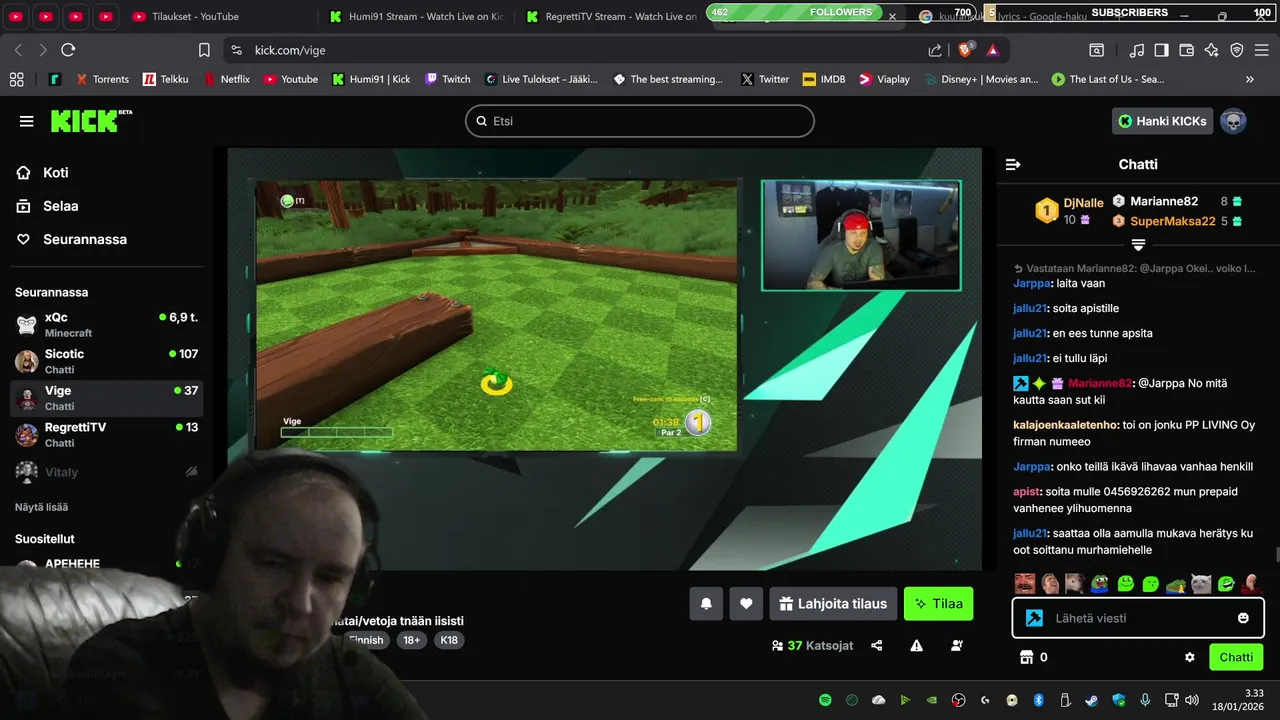The image size is (1280, 720).
Task: Open the emoji picker smiley
Action: point(1243,618)
